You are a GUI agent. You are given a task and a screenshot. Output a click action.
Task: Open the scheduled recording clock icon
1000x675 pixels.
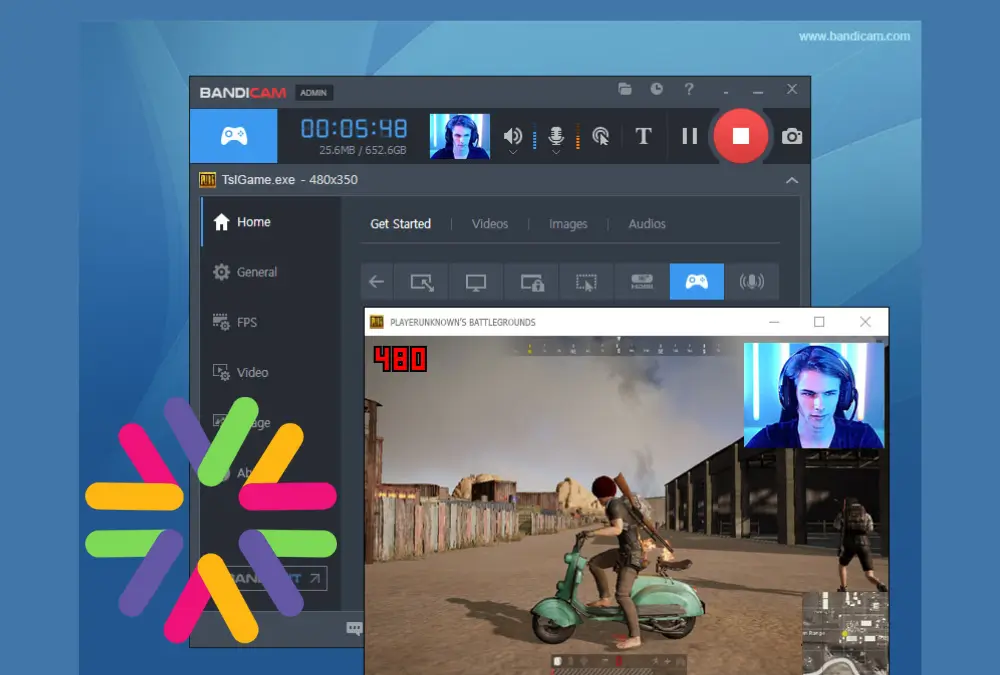point(656,89)
